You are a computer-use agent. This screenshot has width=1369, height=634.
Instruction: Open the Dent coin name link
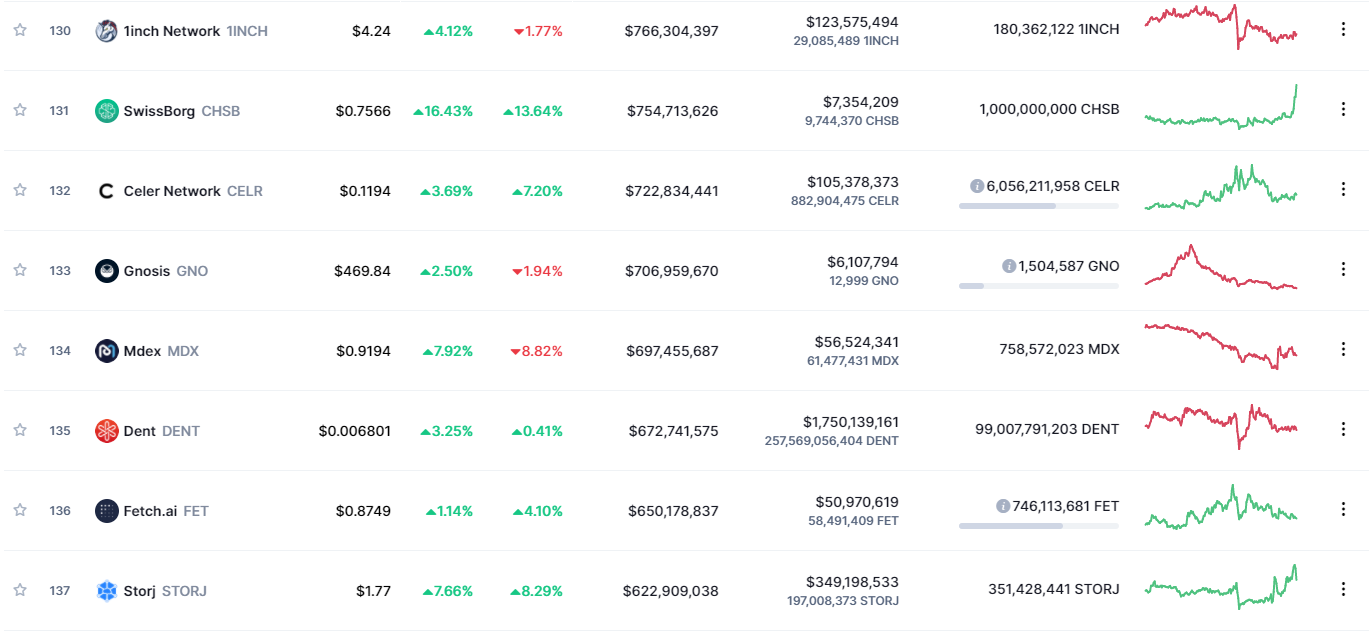tap(140, 431)
